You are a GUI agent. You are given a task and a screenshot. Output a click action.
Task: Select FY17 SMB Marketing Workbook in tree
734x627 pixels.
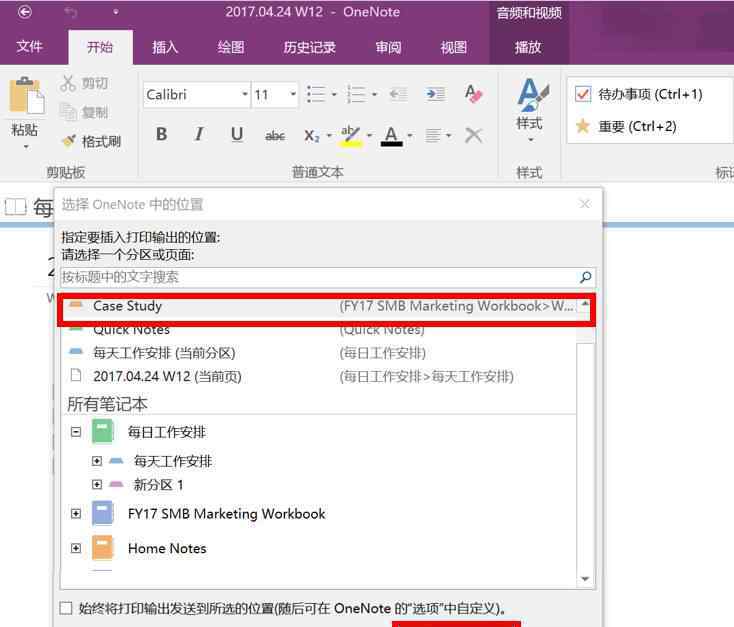227,514
